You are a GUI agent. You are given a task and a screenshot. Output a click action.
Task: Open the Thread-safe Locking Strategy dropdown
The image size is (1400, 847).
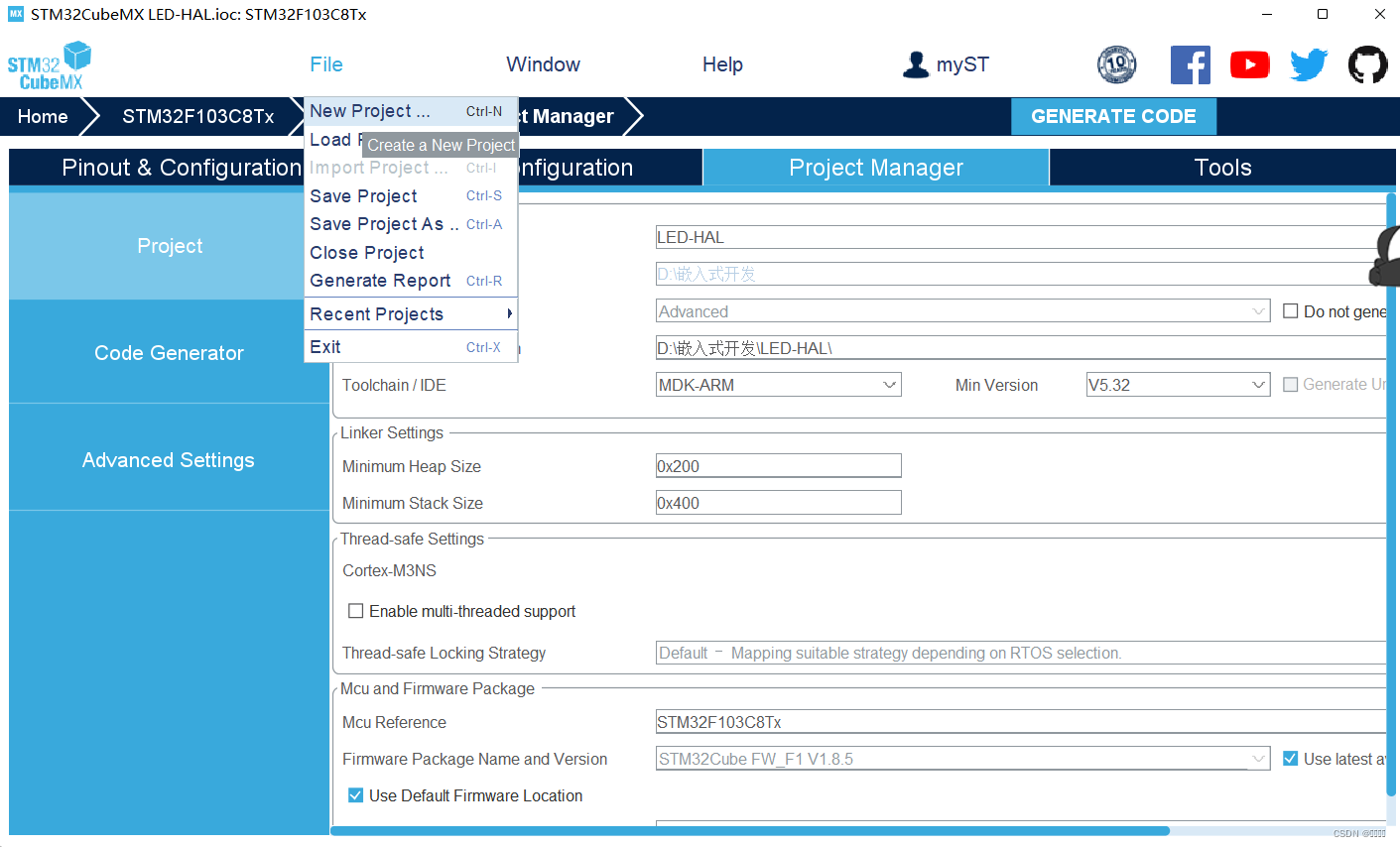tap(1020, 653)
